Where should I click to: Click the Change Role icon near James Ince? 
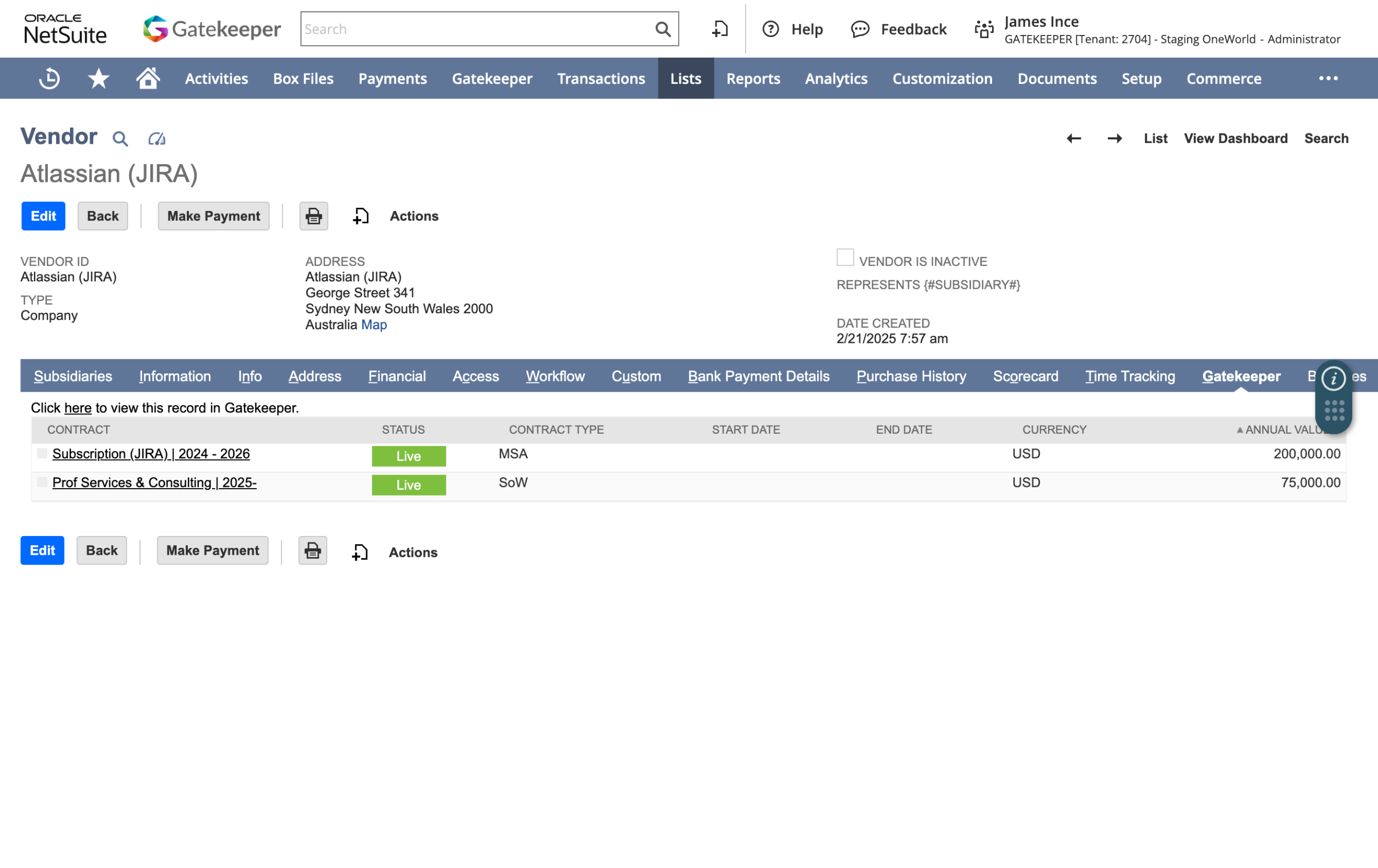coord(984,29)
